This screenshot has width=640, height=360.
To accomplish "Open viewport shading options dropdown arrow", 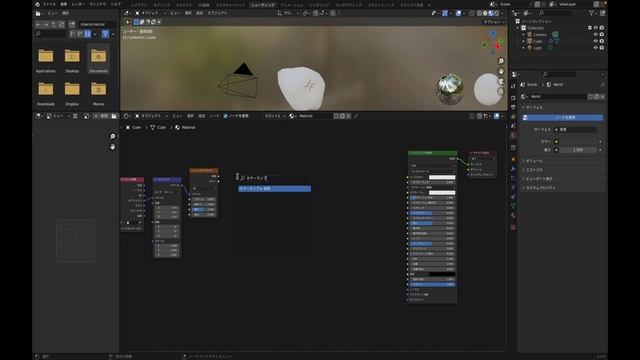I will (503, 13).
